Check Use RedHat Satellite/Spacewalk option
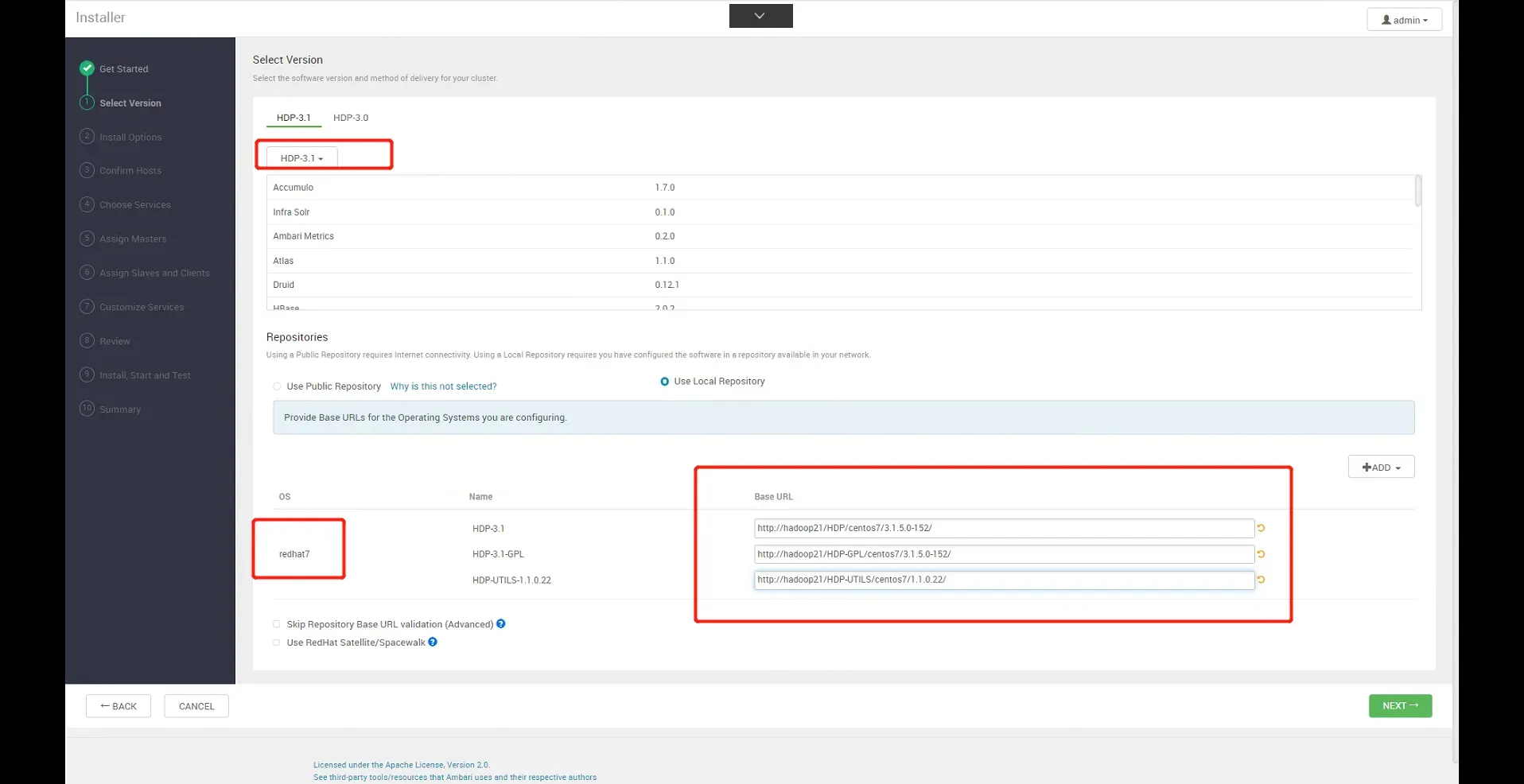This screenshot has width=1524, height=784. click(277, 642)
